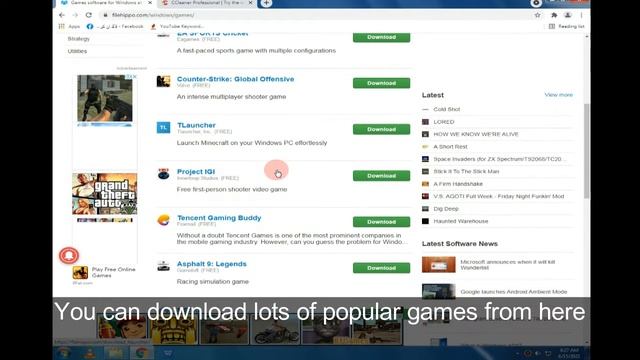Open the Microsoft announces news article

pyautogui.click(x=508, y=265)
